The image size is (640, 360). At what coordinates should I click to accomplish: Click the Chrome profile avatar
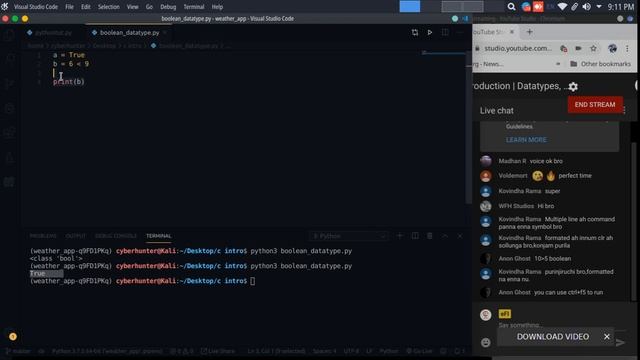(612, 49)
